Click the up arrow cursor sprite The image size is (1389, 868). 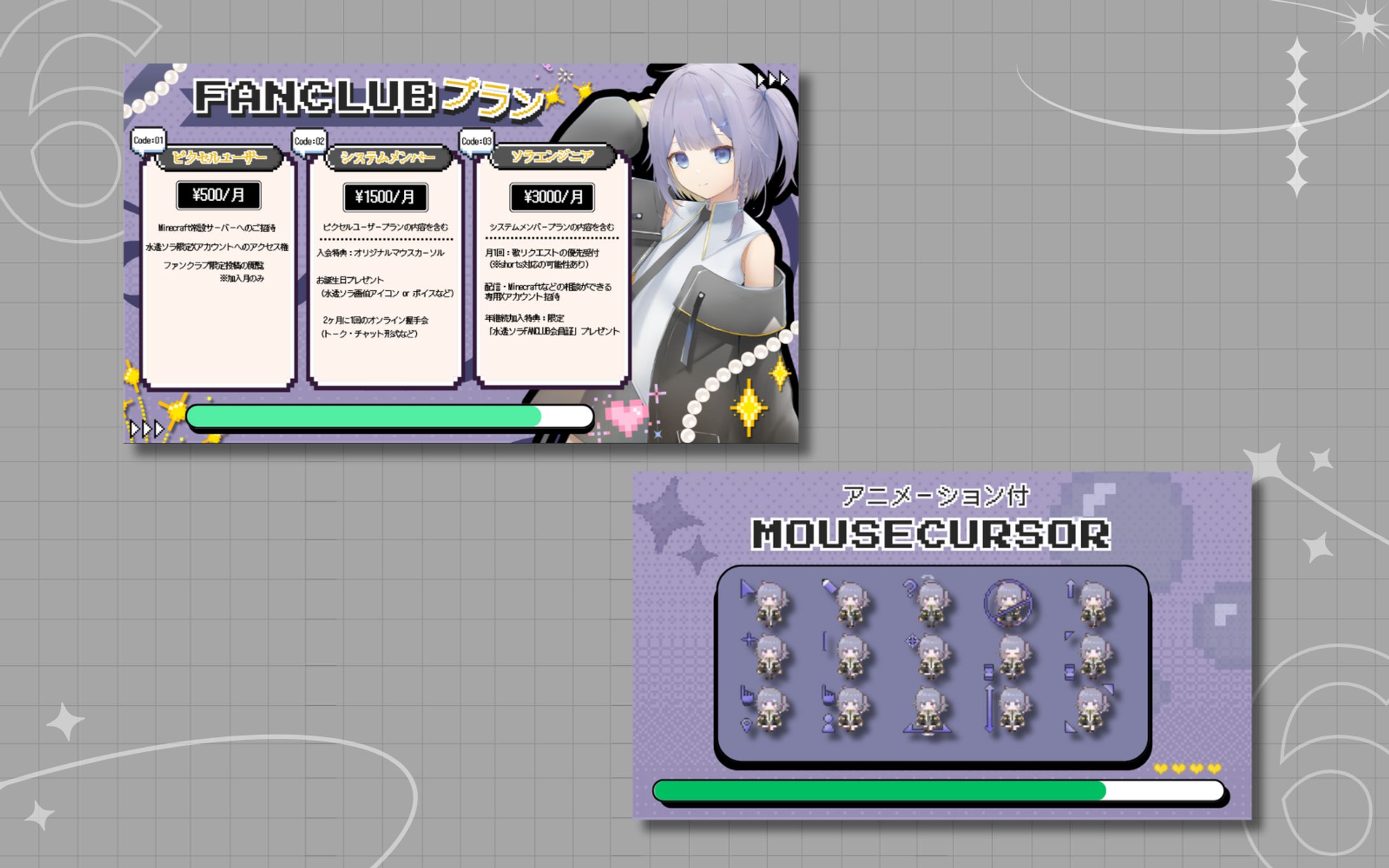1090,603
